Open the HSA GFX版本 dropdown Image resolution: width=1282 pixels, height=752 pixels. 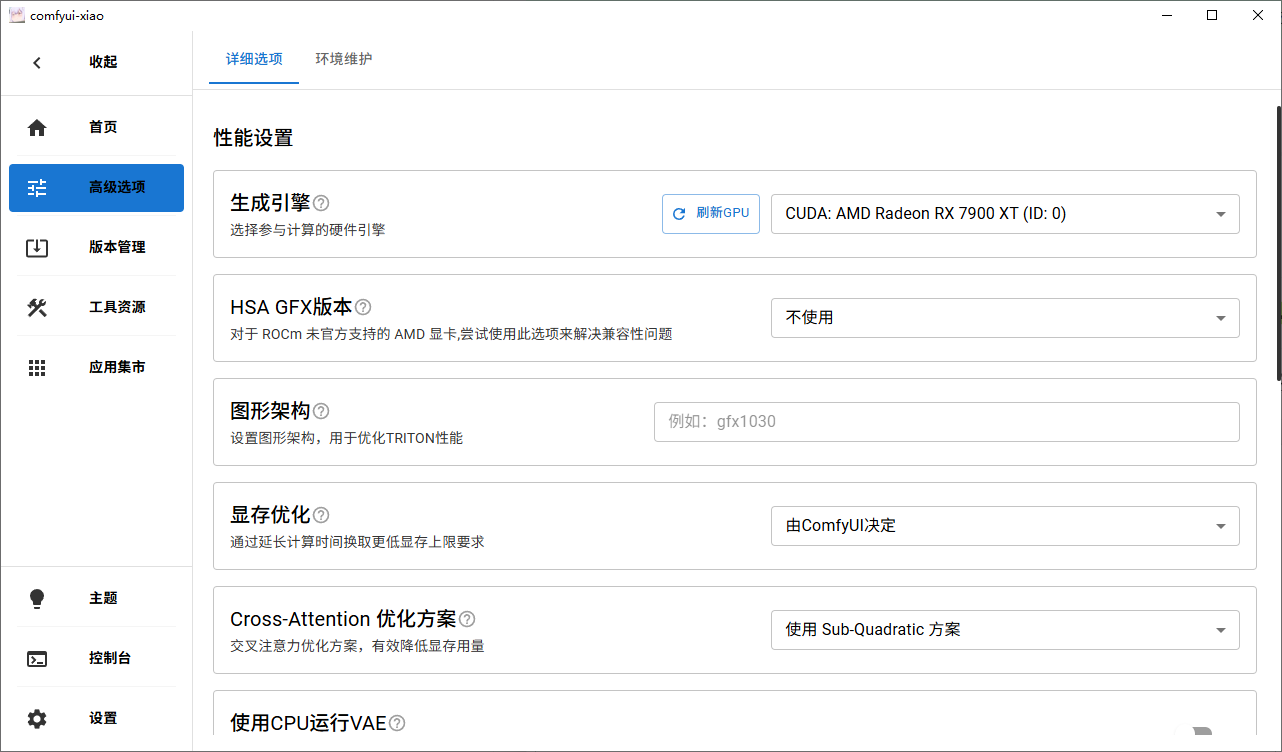coord(1004,318)
